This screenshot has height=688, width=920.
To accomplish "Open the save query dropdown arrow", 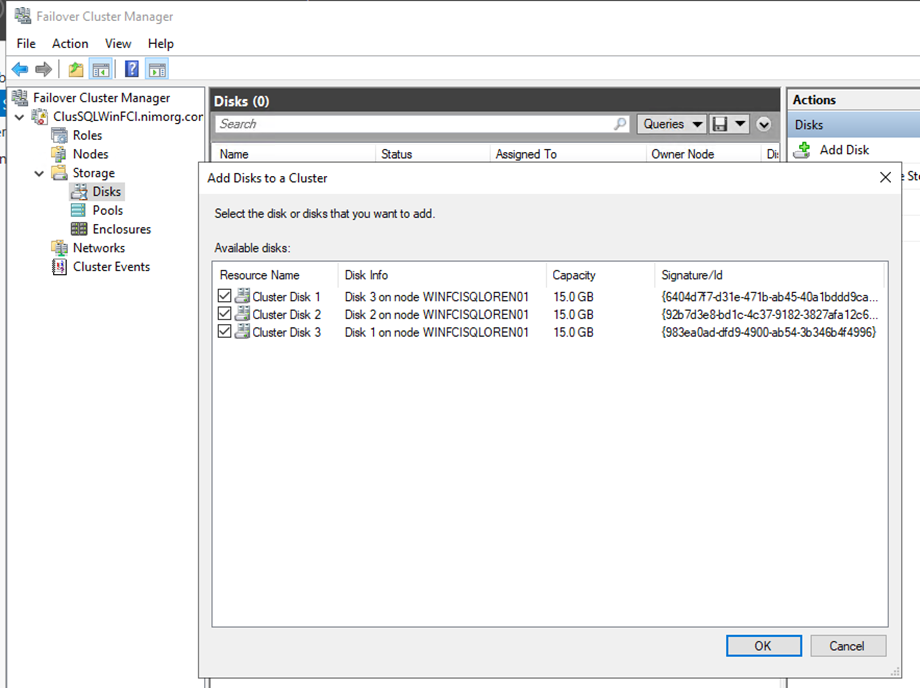I will (x=740, y=124).
